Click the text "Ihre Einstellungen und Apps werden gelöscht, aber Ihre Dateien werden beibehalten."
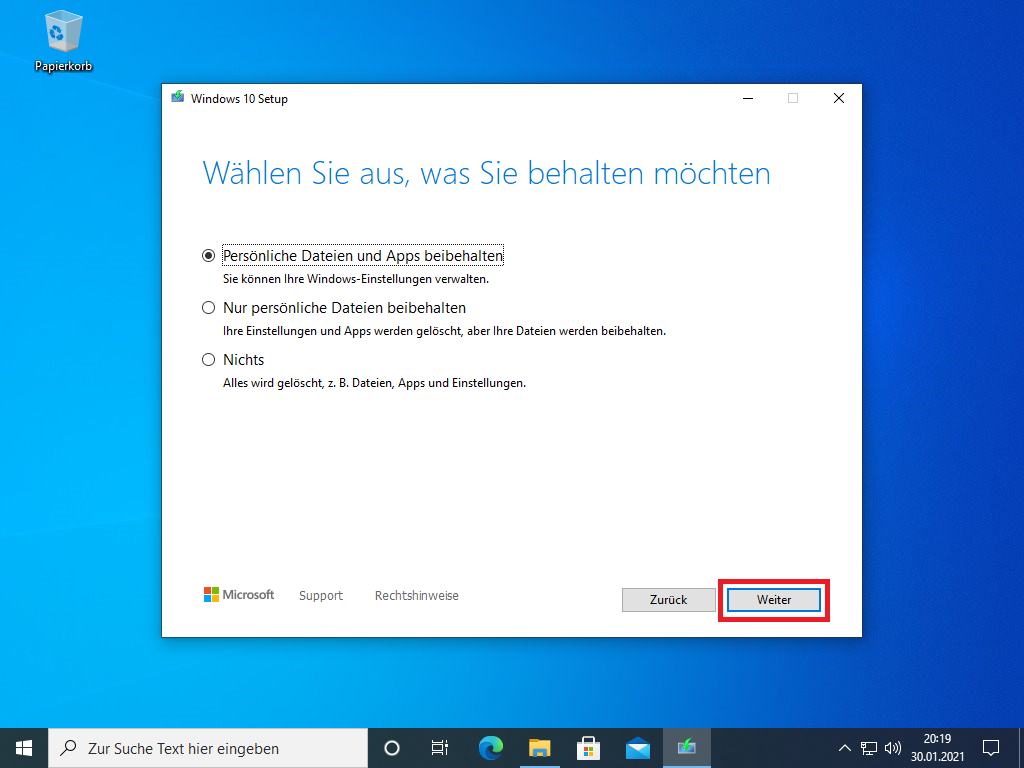The width and height of the screenshot is (1024, 768). pos(444,331)
